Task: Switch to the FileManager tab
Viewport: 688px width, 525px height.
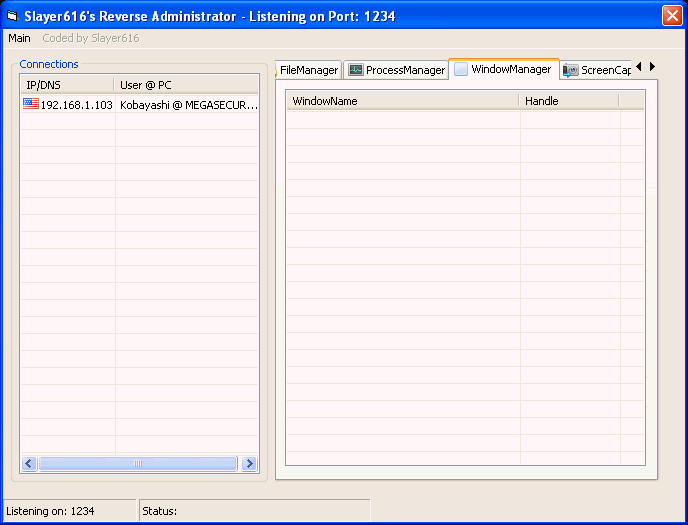Action: click(308, 70)
